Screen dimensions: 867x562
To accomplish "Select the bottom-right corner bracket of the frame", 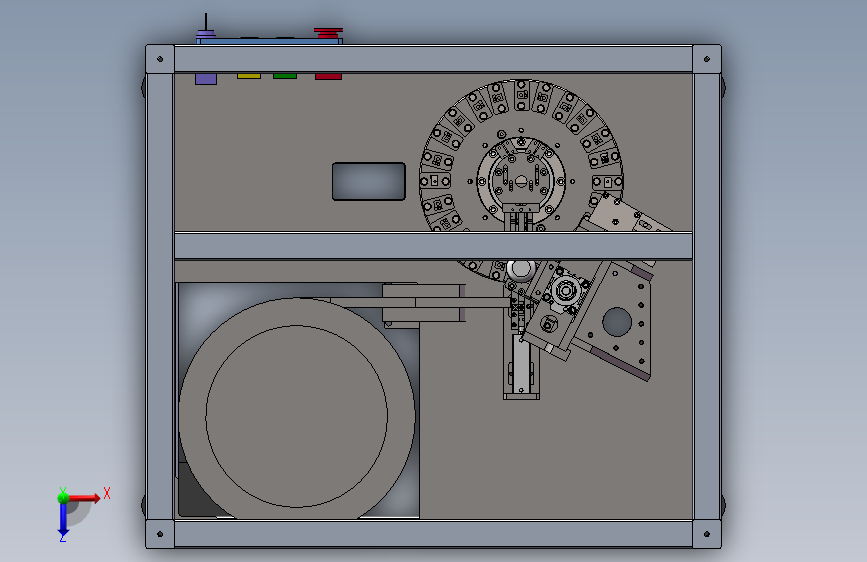I will point(707,534).
